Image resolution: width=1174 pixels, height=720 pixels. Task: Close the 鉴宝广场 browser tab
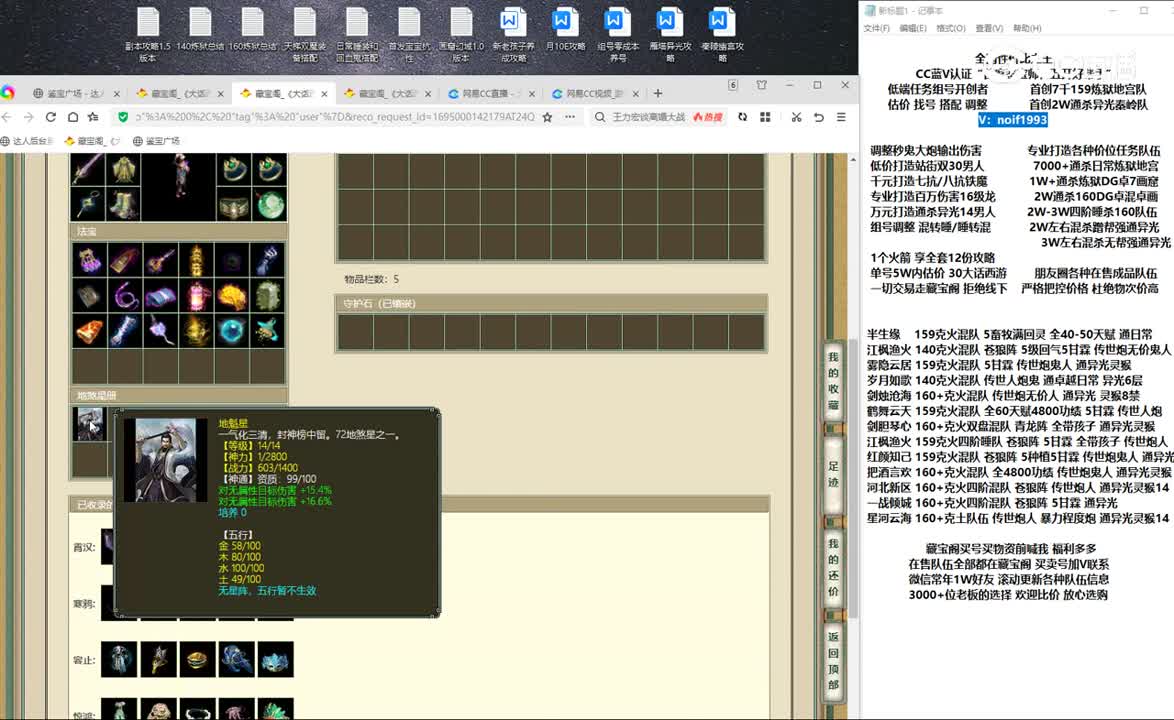point(116,94)
